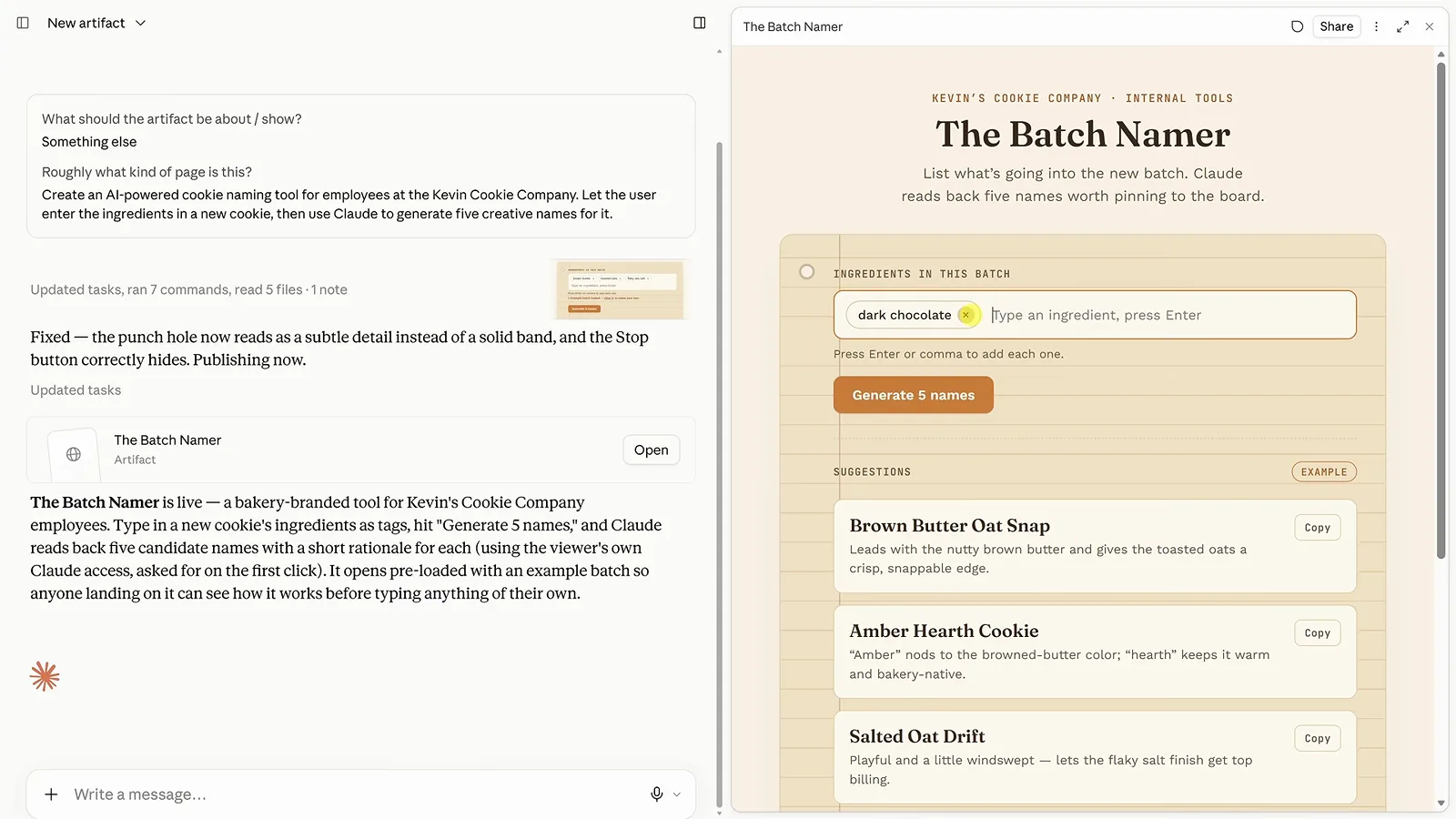Copy the Brown Butter Oat Snap name
This screenshot has width=1456, height=819.
pyautogui.click(x=1317, y=528)
